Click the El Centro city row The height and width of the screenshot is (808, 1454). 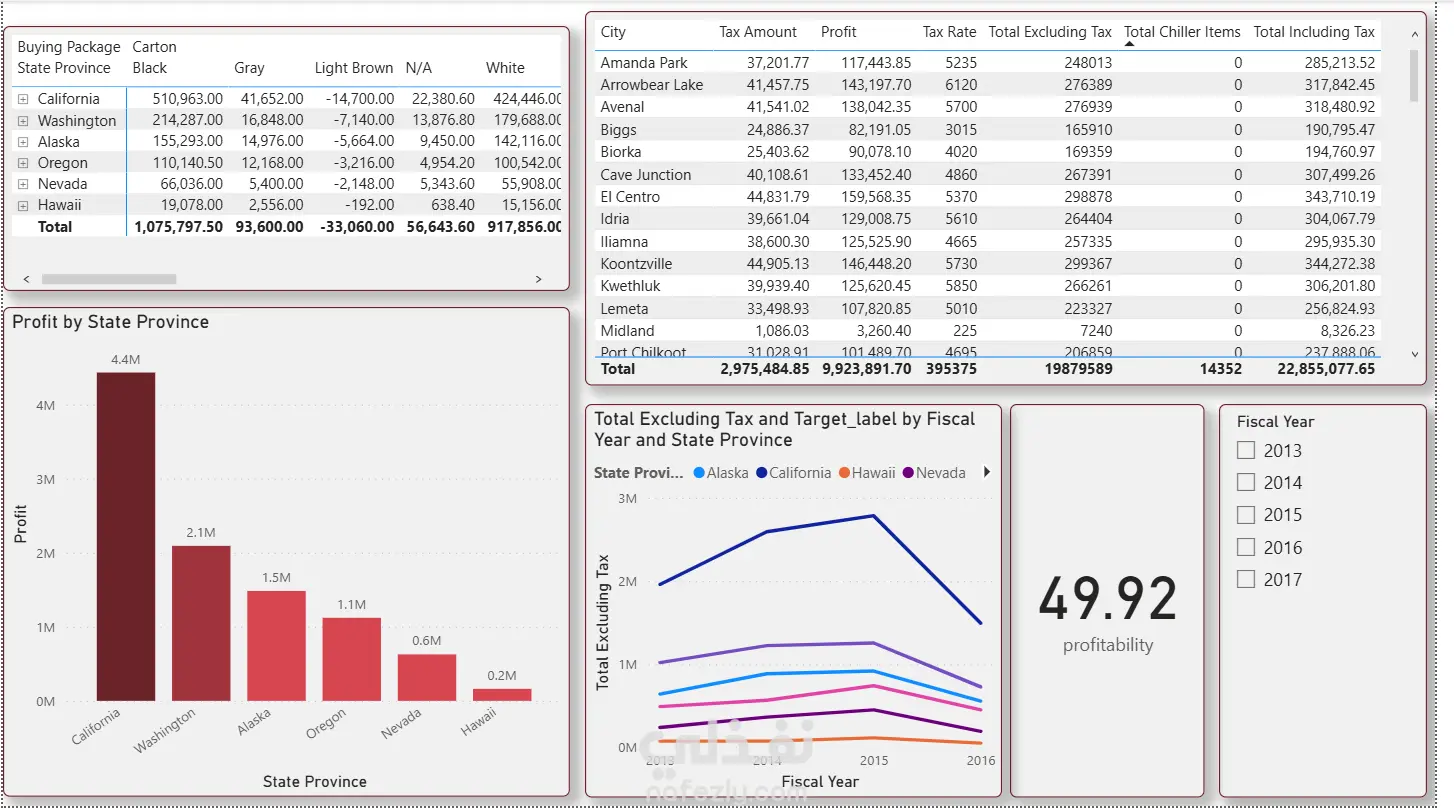(988, 196)
